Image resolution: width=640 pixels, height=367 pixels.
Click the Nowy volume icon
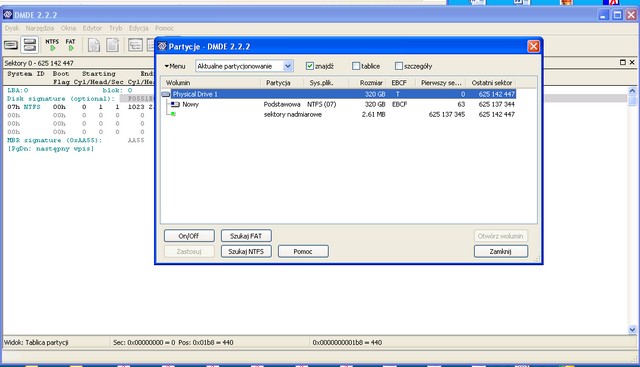(176, 105)
